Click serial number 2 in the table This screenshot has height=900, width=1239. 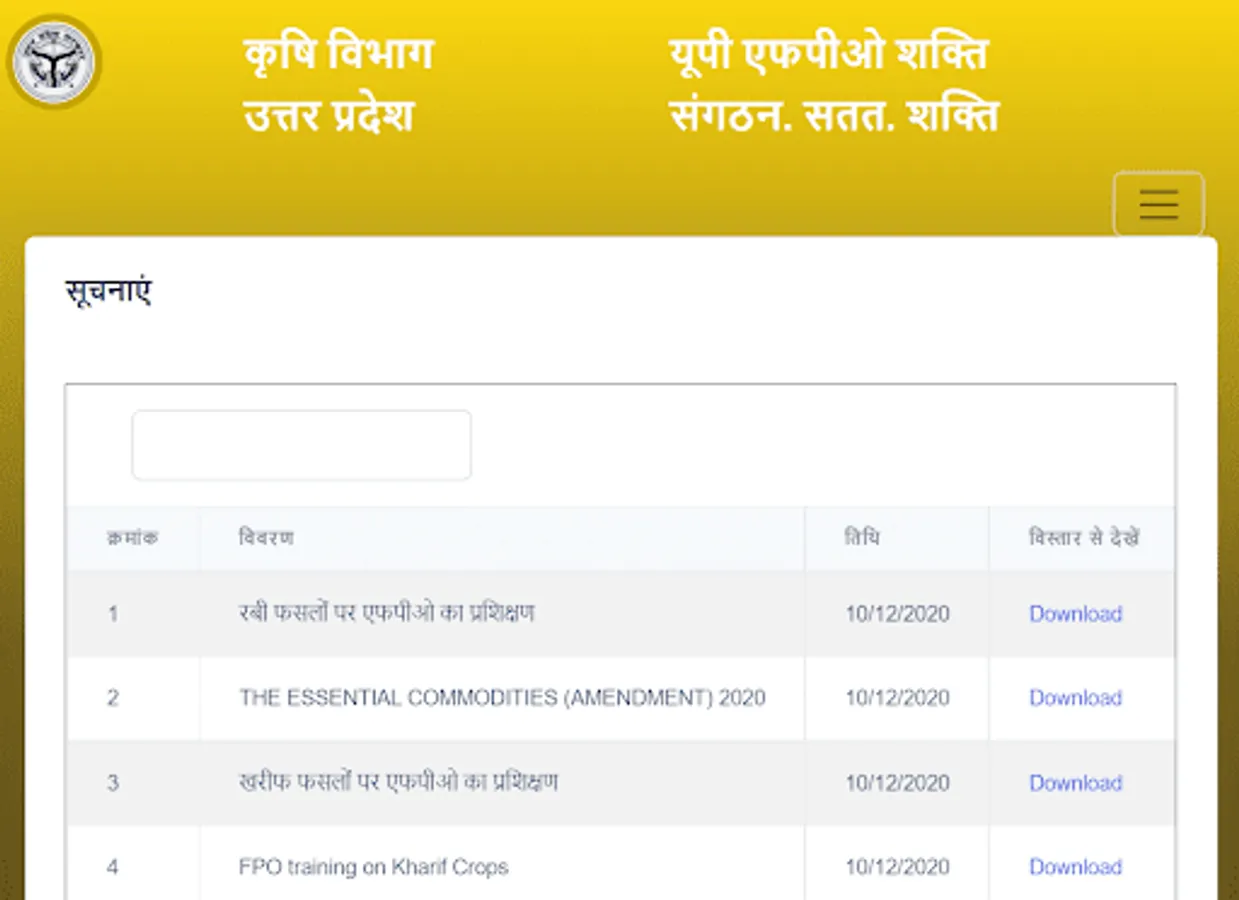coord(112,698)
